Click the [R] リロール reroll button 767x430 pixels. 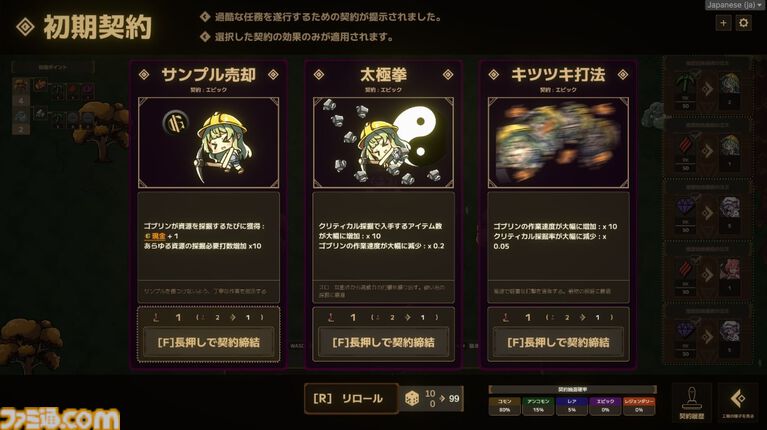point(351,399)
